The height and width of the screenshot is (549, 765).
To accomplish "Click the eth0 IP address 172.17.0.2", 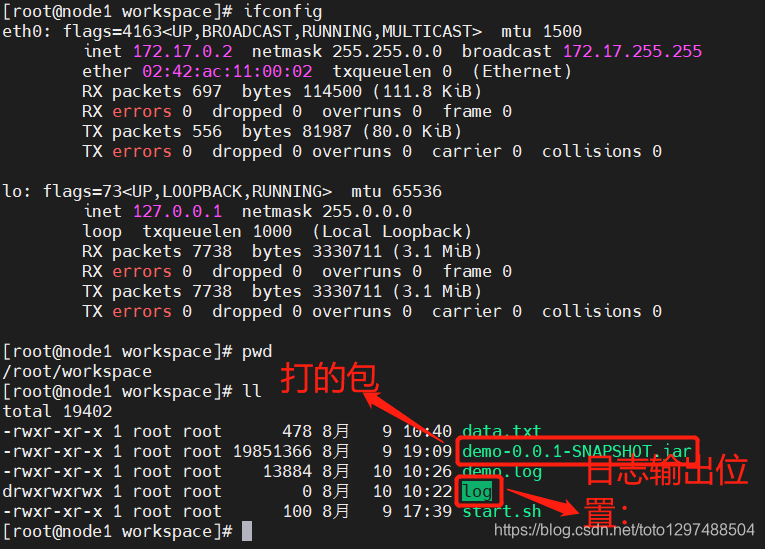I will tap(183, 51).
